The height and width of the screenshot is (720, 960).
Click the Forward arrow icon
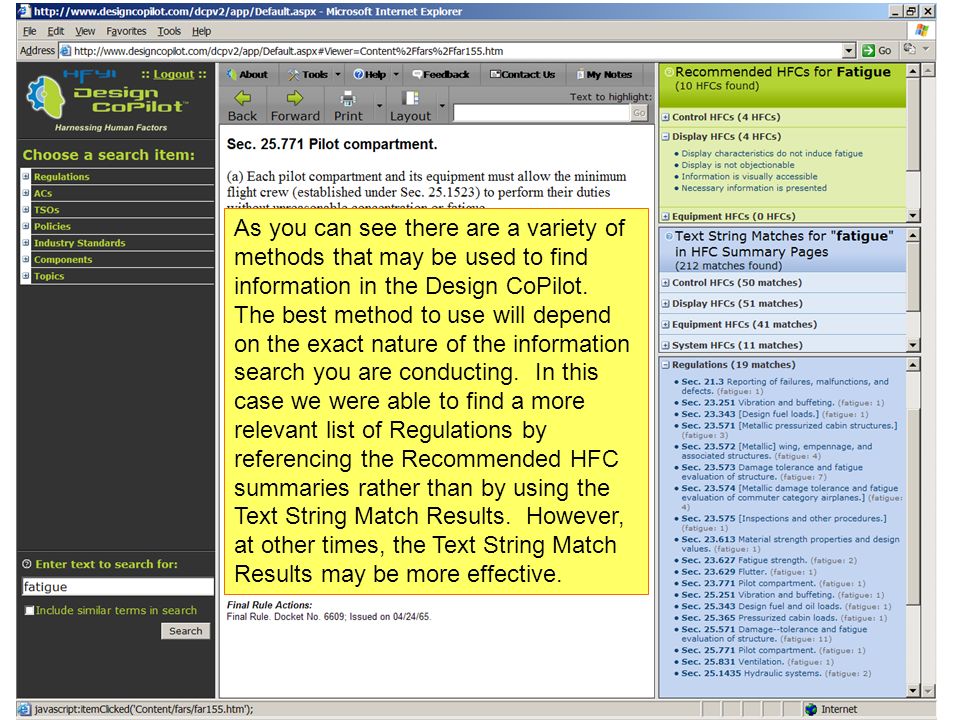tap(295, 97)
